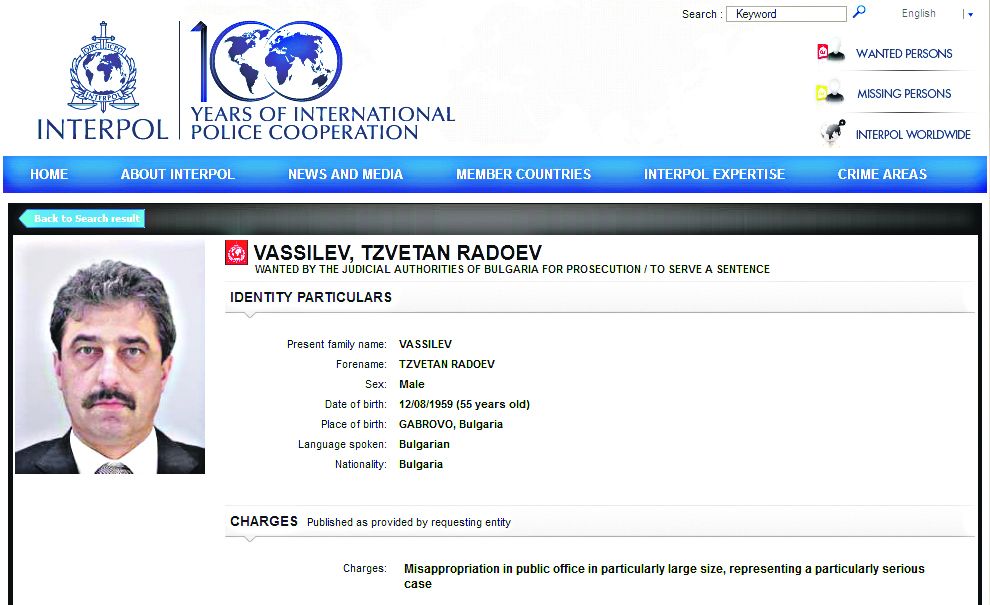
Task: Open MEMBER COUNTRIES in navigation bar
Action: click(523, 174)
